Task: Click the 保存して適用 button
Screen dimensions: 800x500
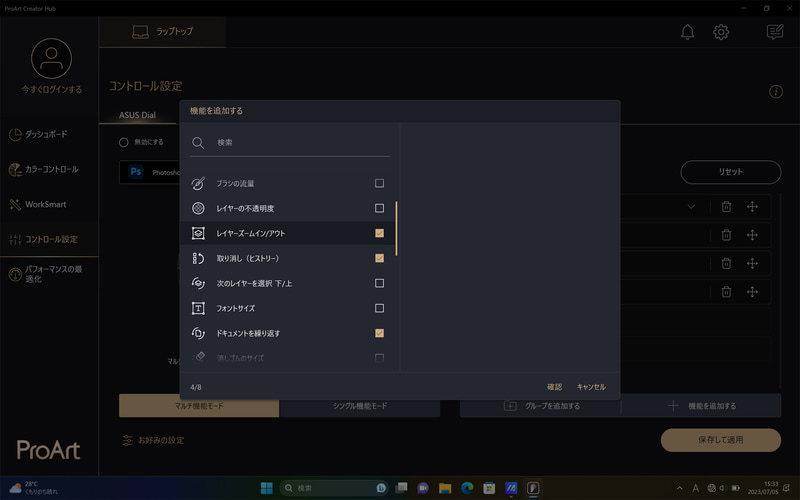Action: click(x=720, y=440)
